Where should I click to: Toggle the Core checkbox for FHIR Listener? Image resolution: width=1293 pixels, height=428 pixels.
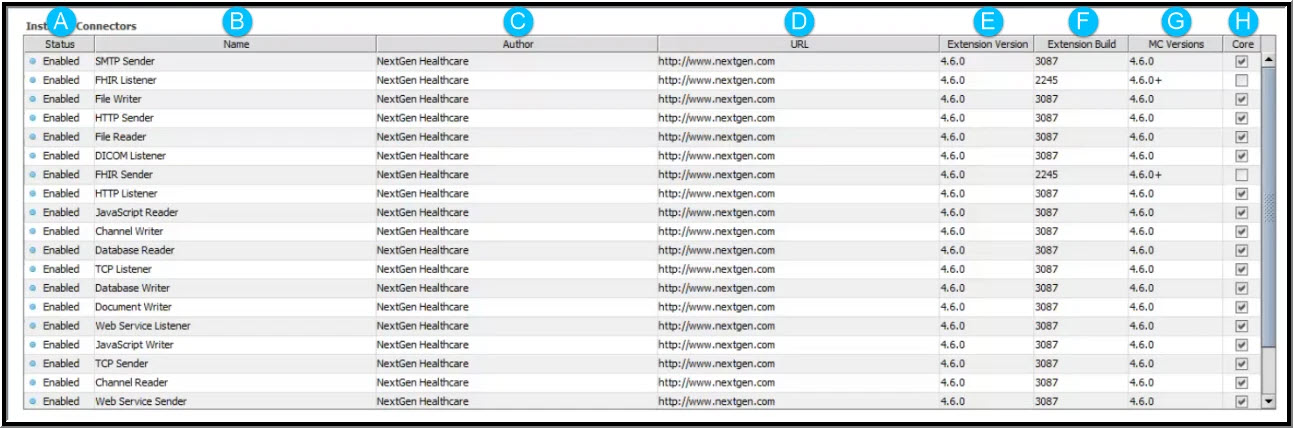pyautogui.click(x=1241, y=80)
